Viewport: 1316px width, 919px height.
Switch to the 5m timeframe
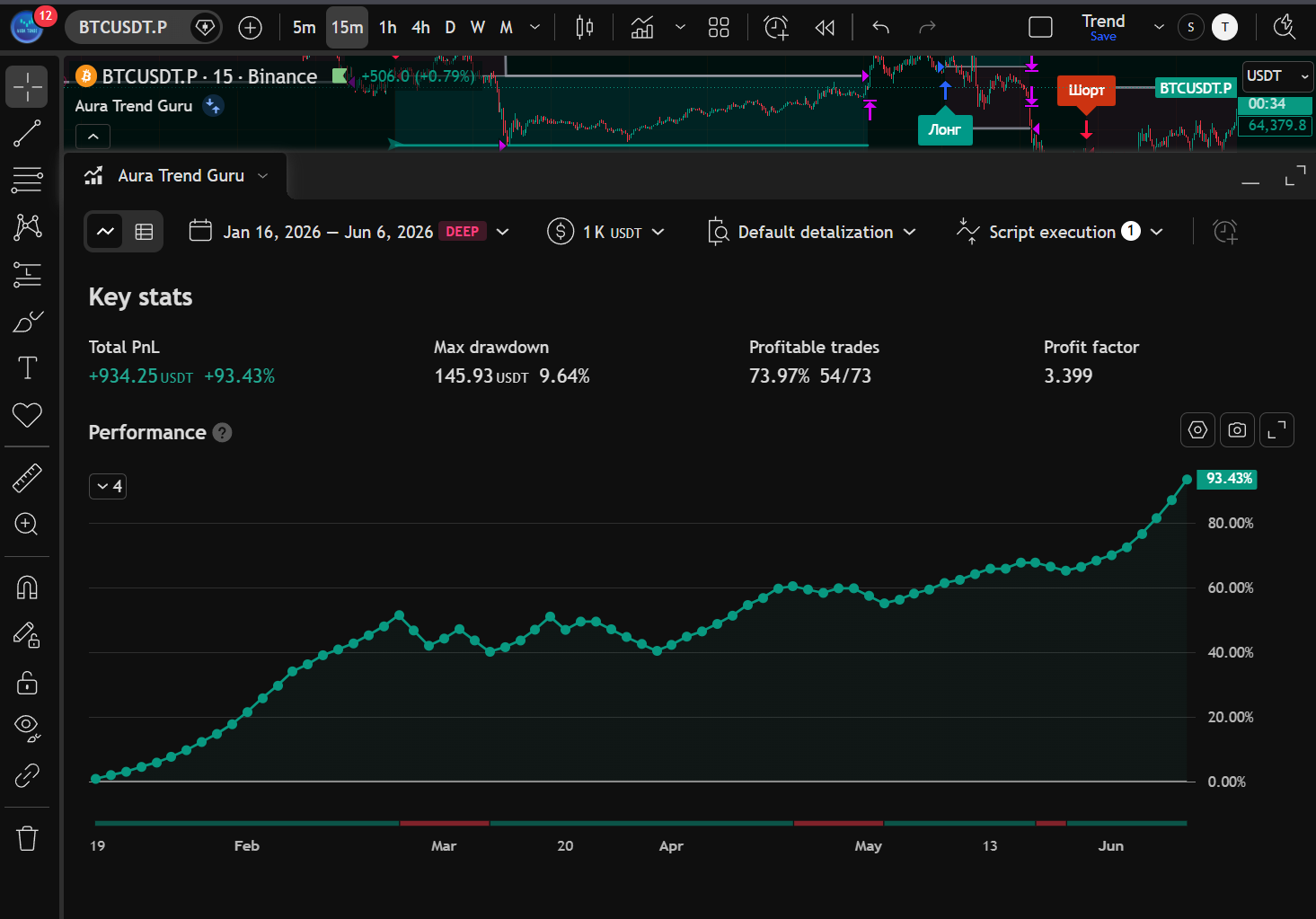(305, 28)
